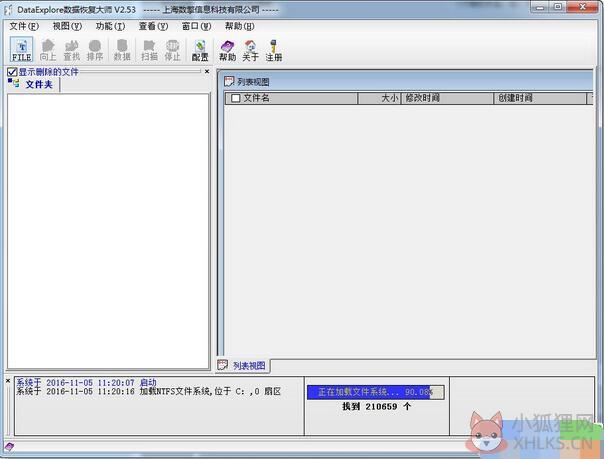Sort by 修改时间 column header
Viewport: 604px width, 459px height.
coord(447,98)
